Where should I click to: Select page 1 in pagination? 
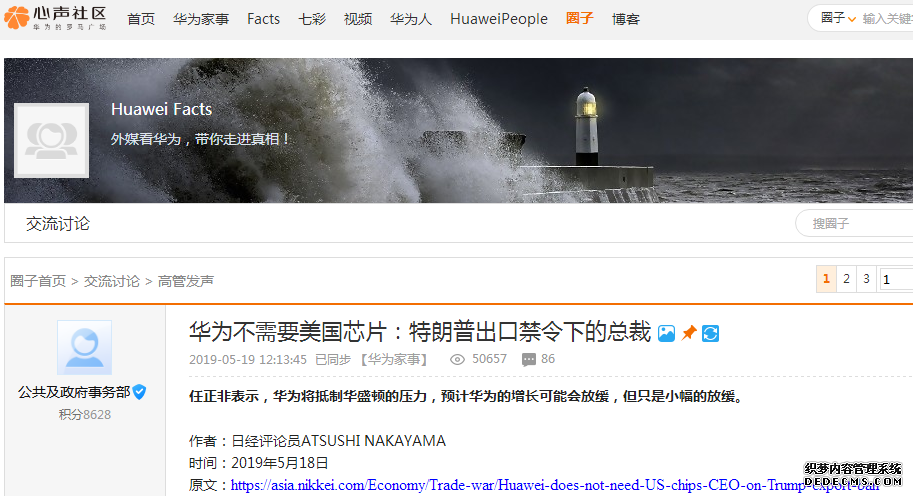click(826, 279)
